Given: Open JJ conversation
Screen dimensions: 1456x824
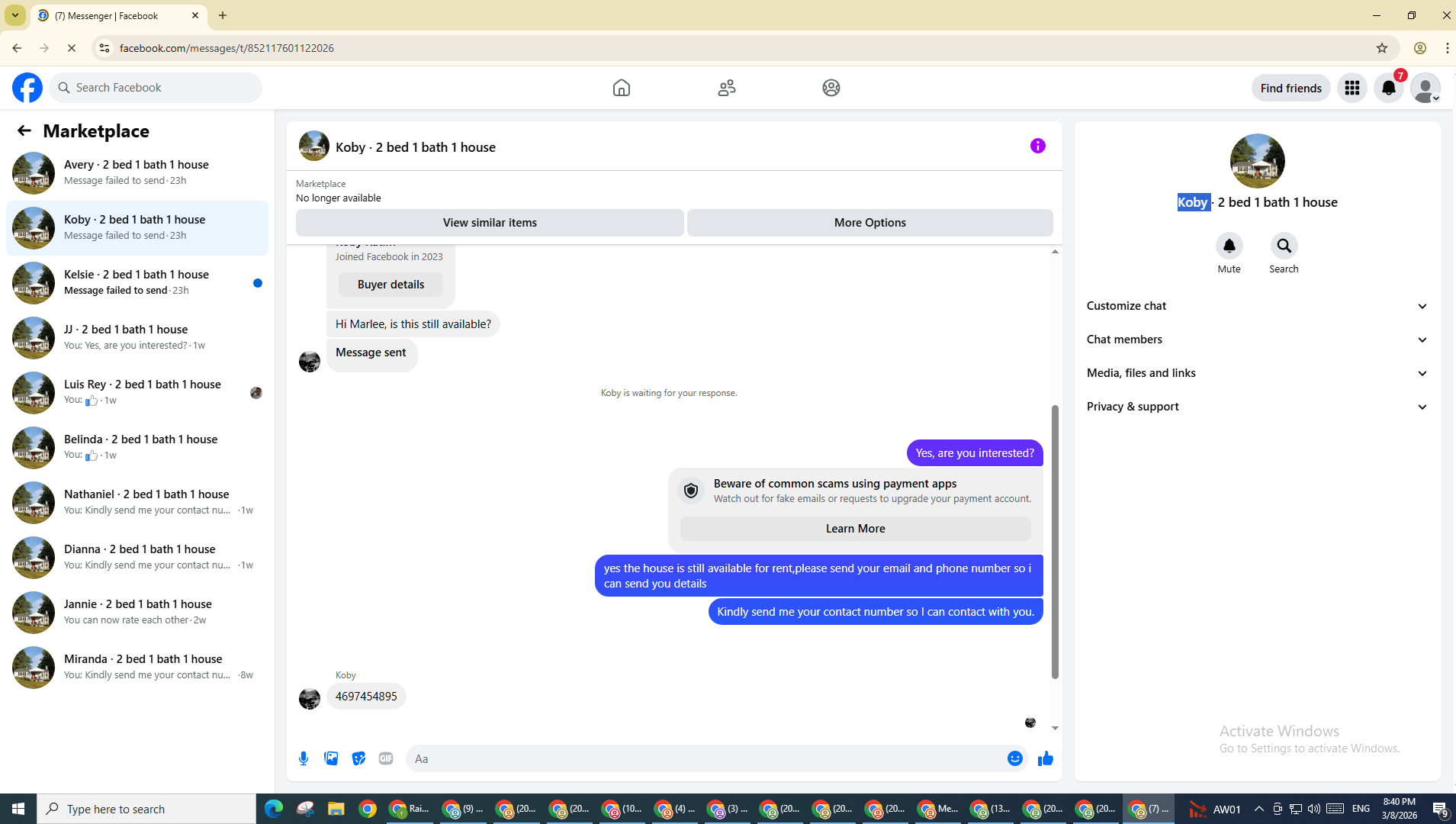Looking at the screenshot, I should 137,337.
